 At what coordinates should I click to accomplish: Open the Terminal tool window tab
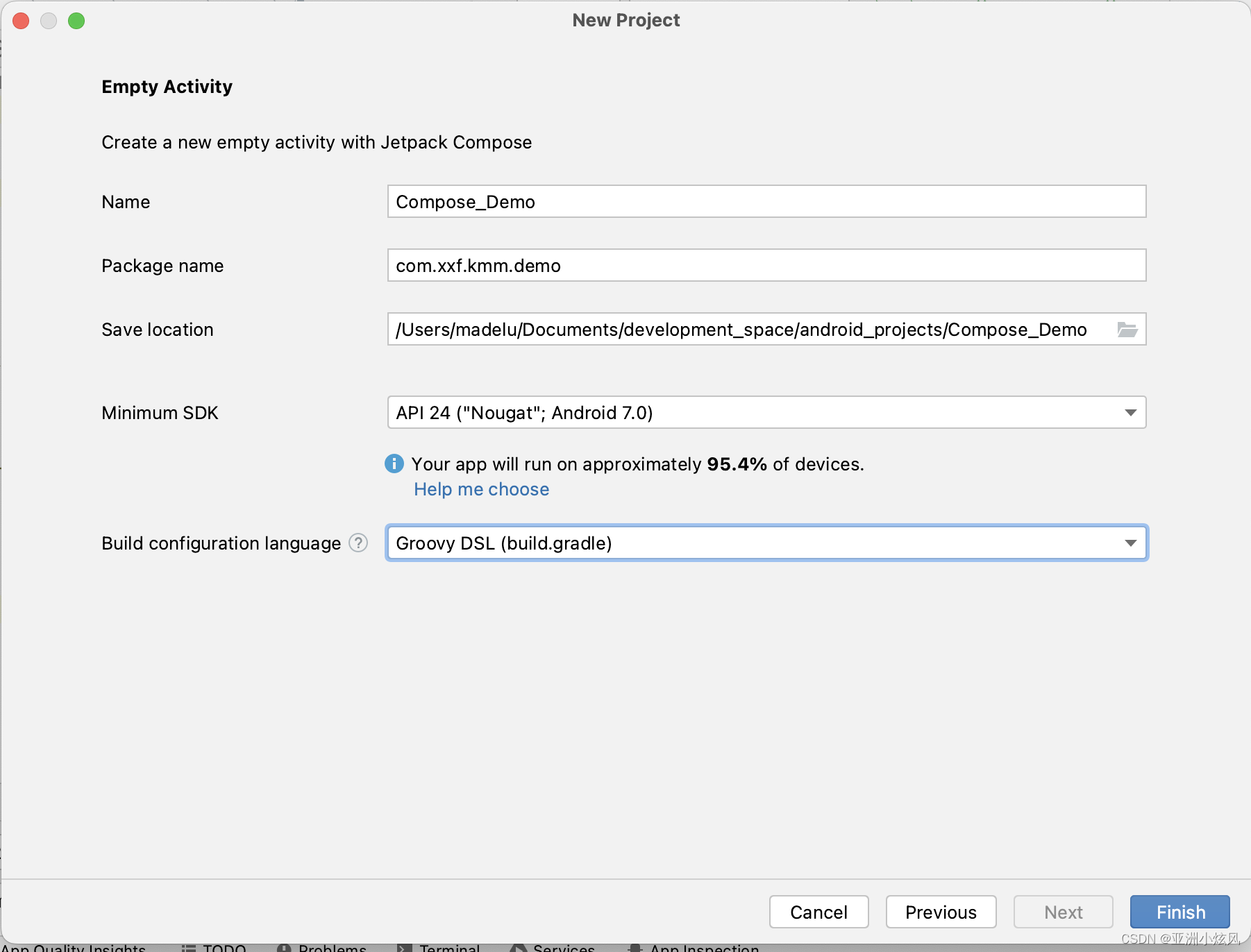point(439,947)
